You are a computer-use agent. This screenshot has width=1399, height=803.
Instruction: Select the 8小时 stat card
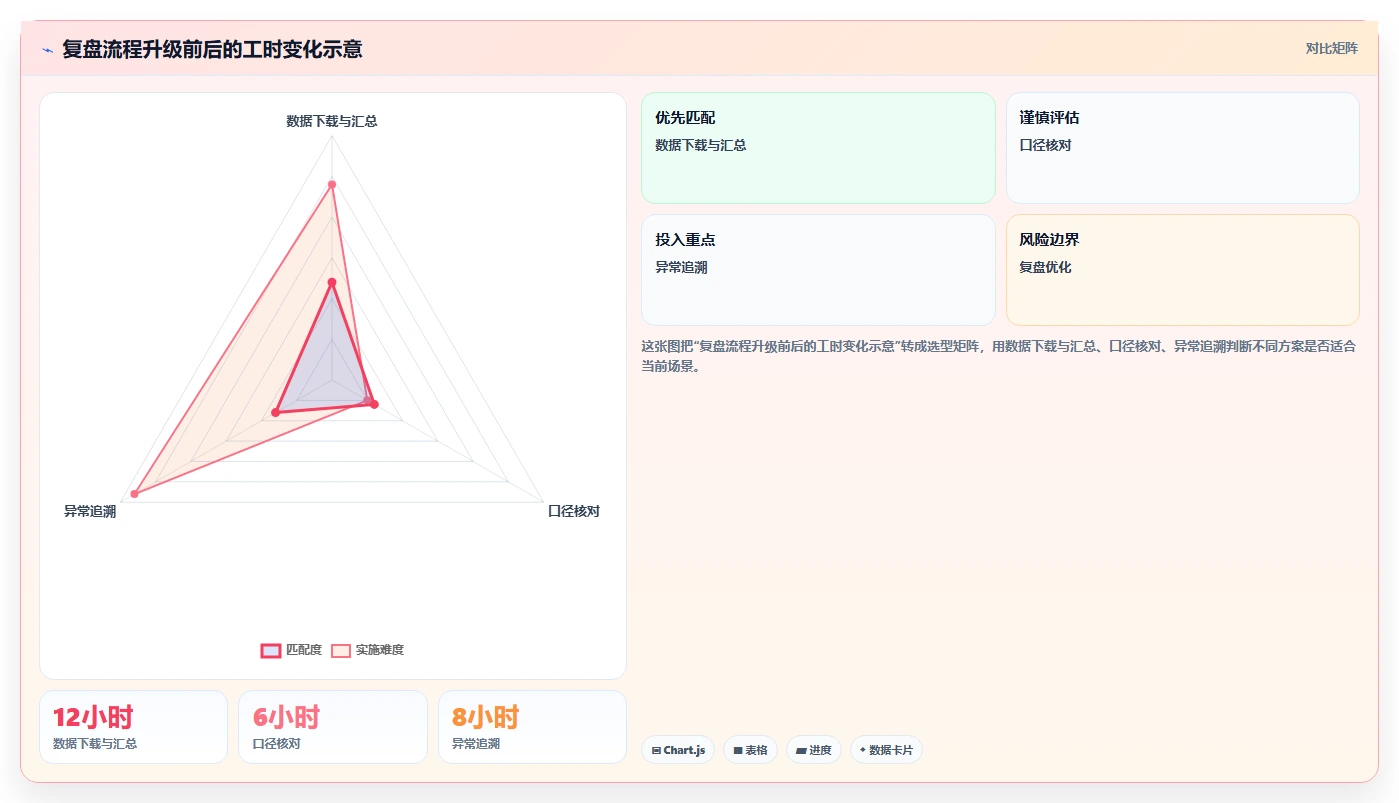532,727
